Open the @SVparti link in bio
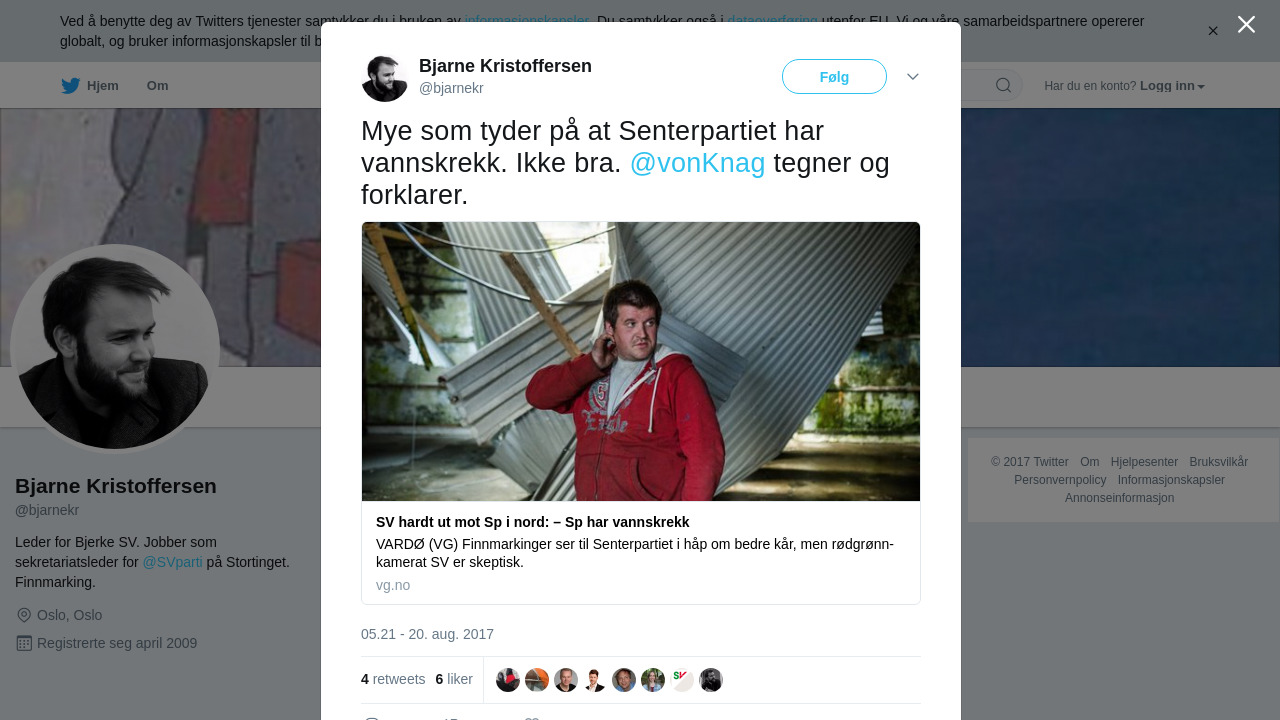The image size is (1280, 720). point(172,562)
